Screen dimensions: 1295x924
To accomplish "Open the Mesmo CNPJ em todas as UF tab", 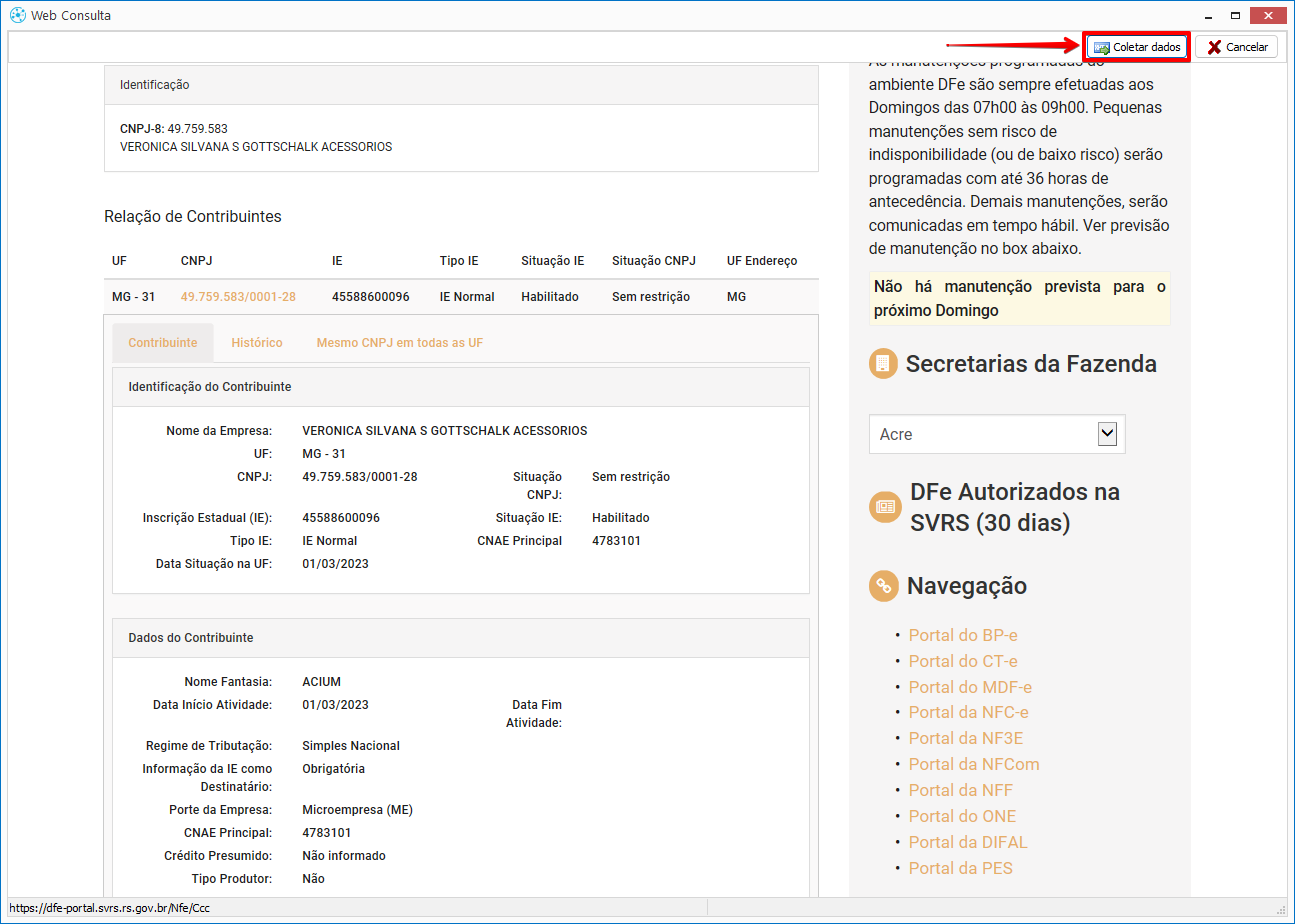I will point(400,343).
